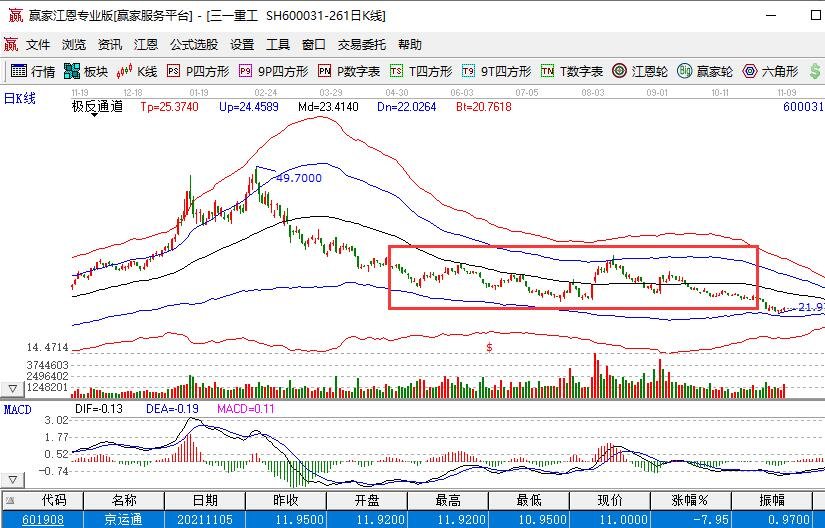
Task: Click the Bt=20.7618 indicator value
Action: click(484, 107)
